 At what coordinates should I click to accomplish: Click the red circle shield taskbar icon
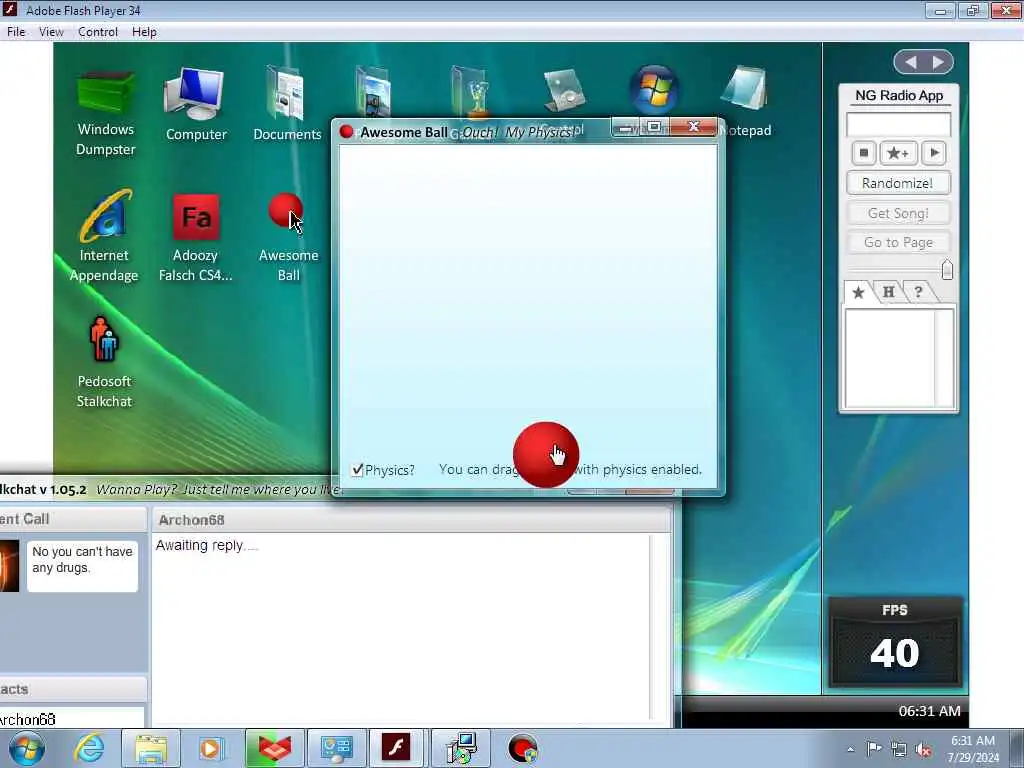click(522, 748)
